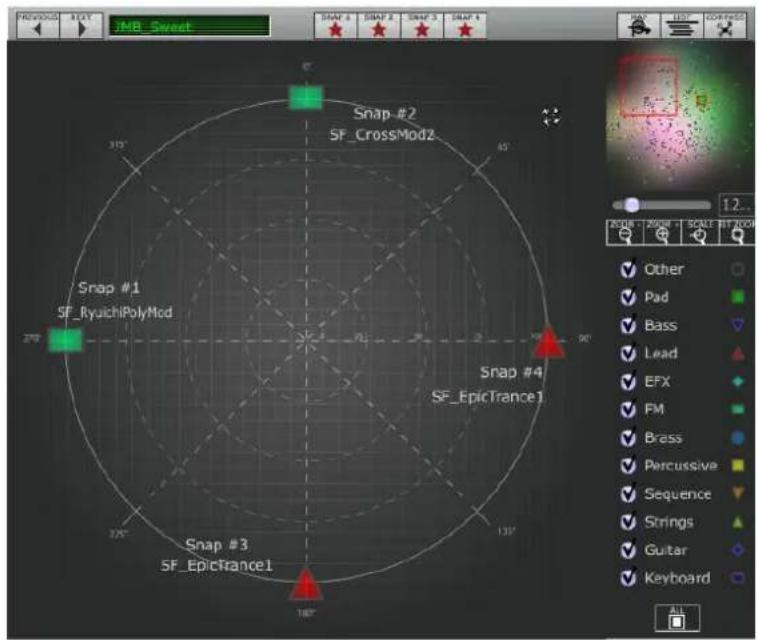Select the Snap 2 star button
757x640 pixels.
tap(378, 26)
